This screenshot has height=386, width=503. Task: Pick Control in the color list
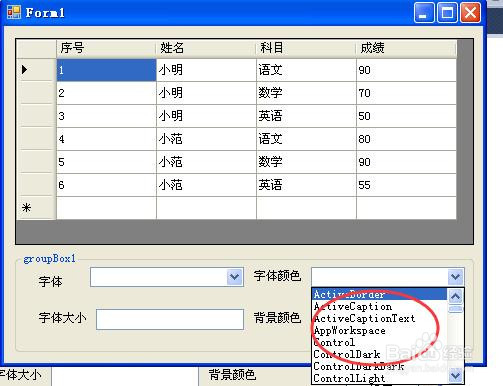coord(380,342)
